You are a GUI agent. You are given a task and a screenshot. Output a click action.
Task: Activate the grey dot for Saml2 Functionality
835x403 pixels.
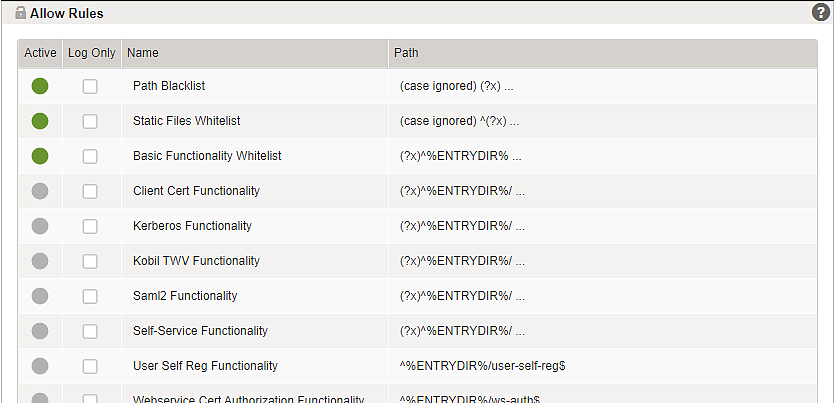[x=40, y=296]
